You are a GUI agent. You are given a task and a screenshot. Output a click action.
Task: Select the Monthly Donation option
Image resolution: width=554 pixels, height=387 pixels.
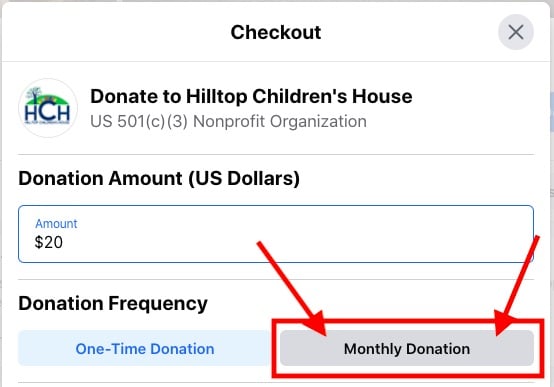407,348
